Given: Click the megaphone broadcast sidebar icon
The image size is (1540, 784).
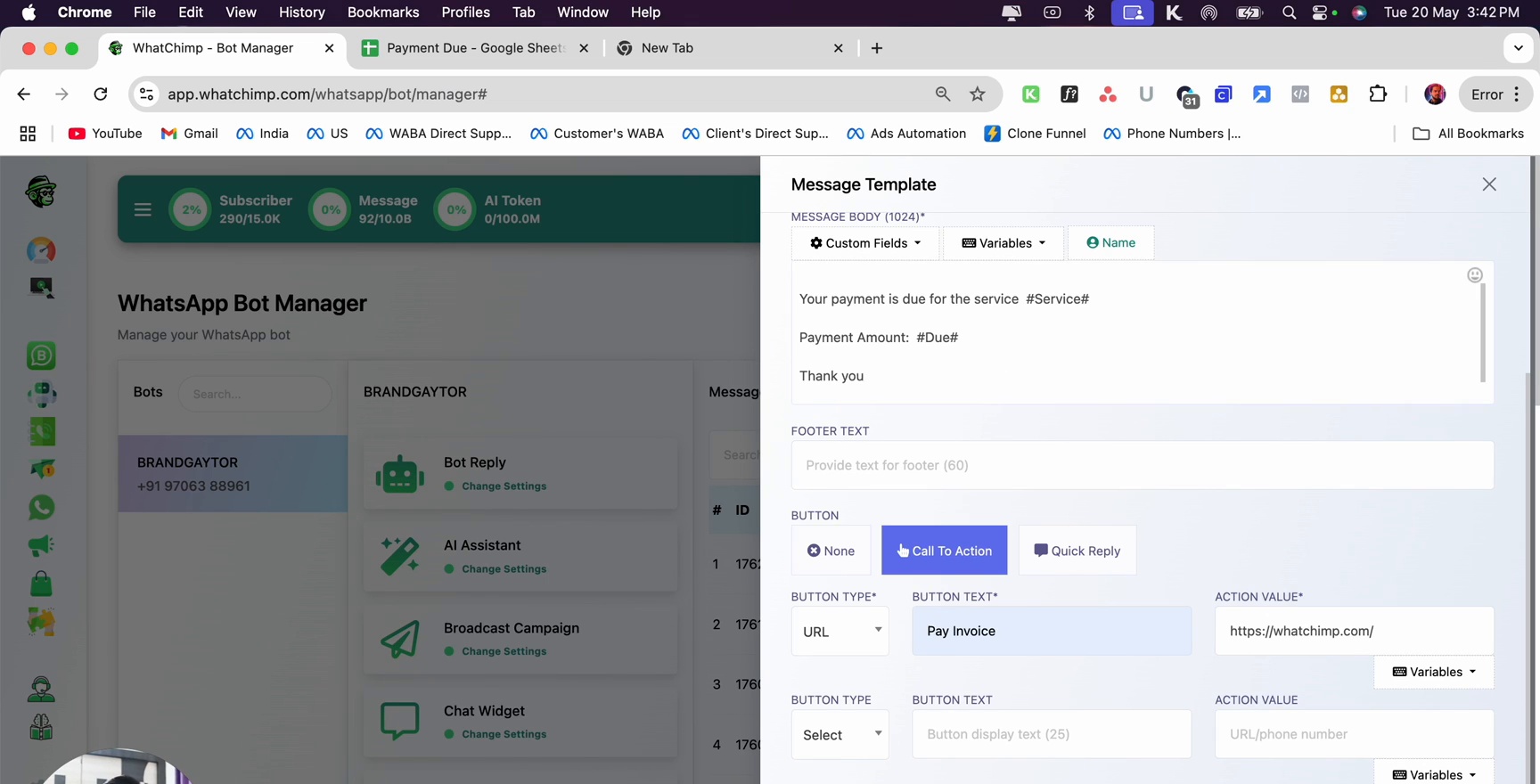Looking at the screenshot, I should point(41,545).
